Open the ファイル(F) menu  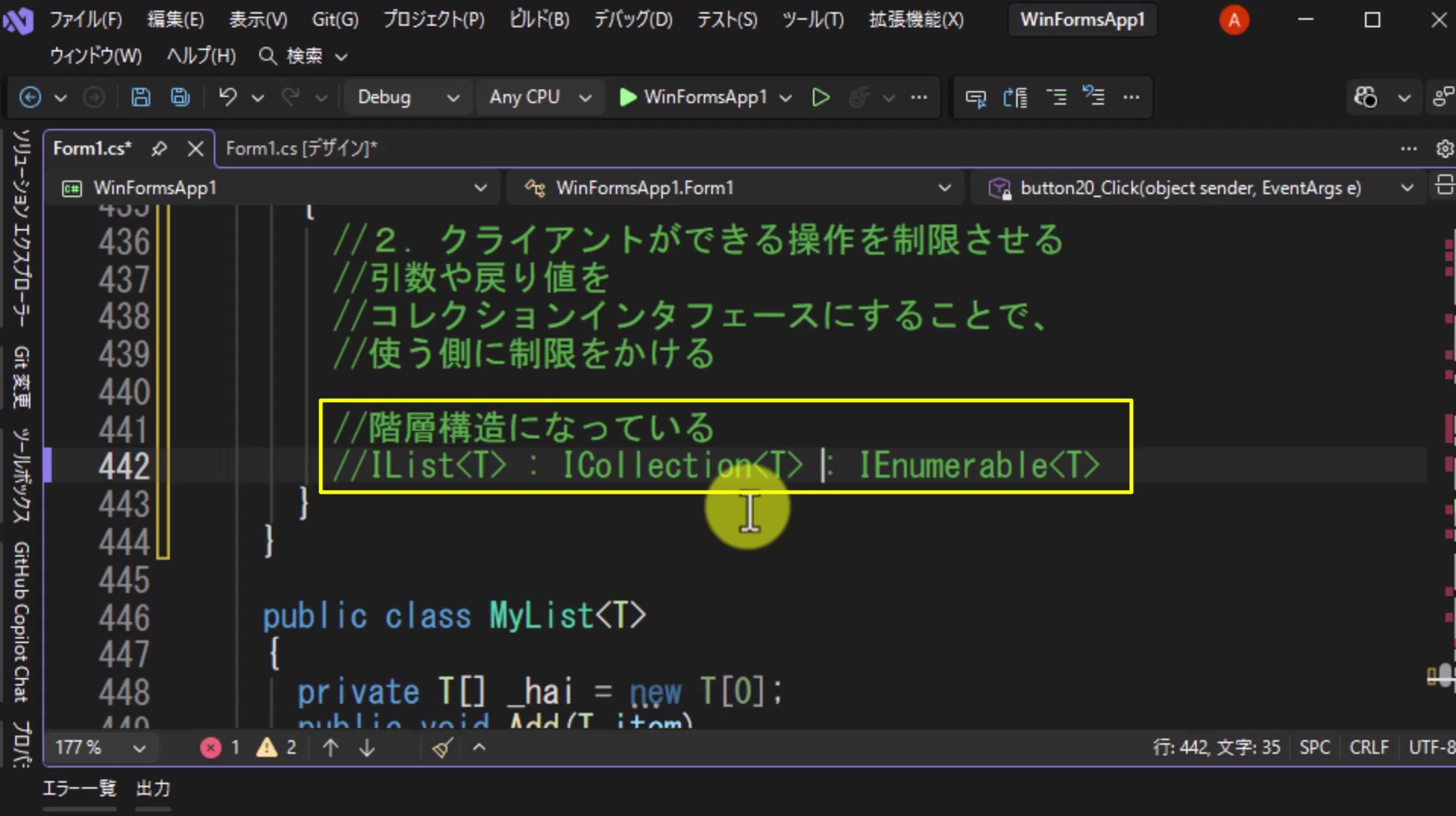[86, 20]
